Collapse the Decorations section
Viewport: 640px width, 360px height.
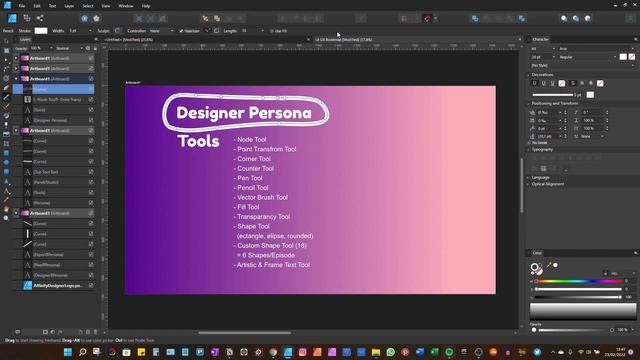528,75
